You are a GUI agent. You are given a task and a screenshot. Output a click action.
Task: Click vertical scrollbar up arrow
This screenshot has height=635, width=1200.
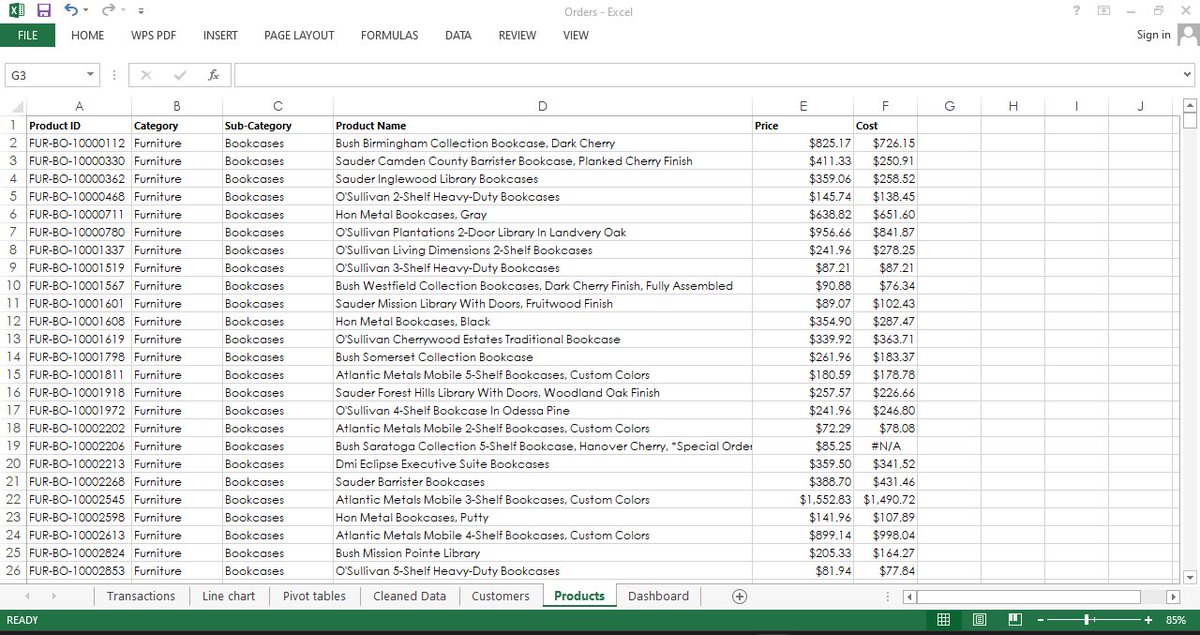(x=1189, y=106)
